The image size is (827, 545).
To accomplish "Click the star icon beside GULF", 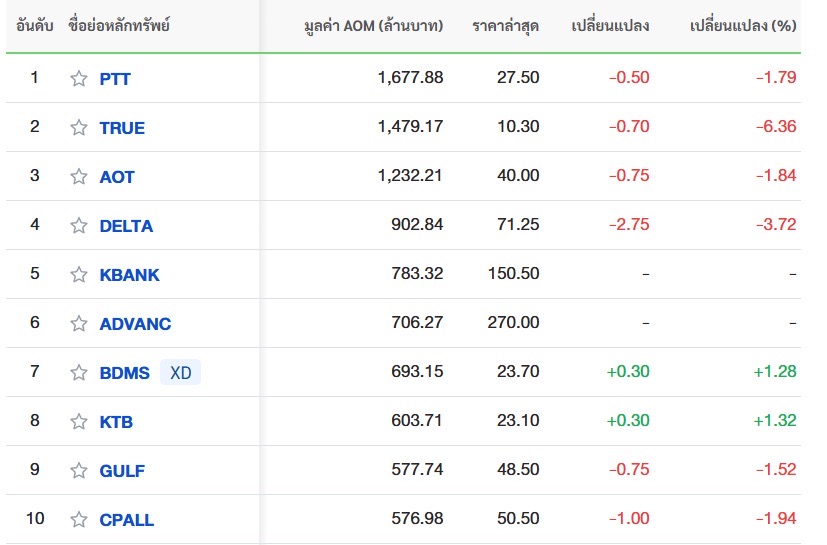I will (x=79, y=471).
